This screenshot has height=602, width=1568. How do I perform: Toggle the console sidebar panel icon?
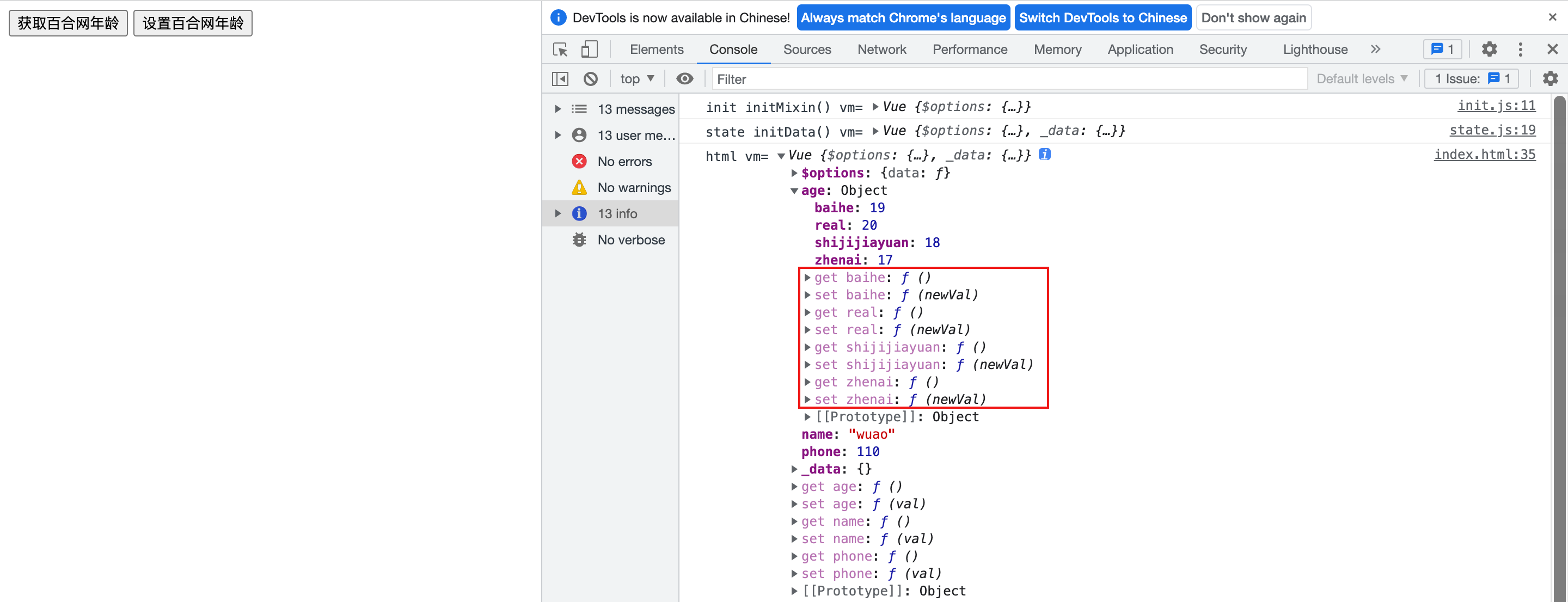pos(560,79)
